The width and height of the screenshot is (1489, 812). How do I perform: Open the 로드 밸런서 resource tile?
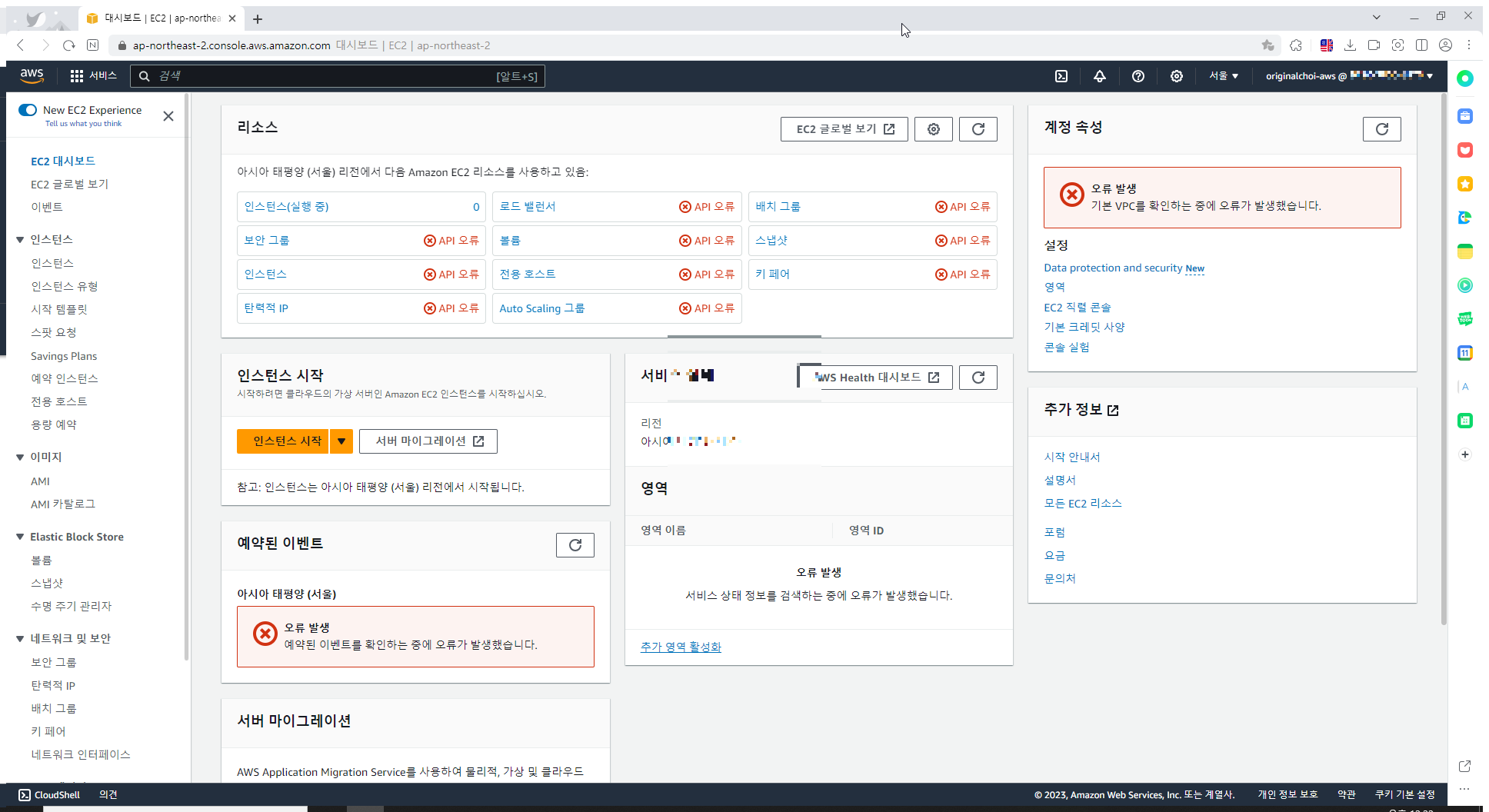pyautogui.click(x=617, y=207)
